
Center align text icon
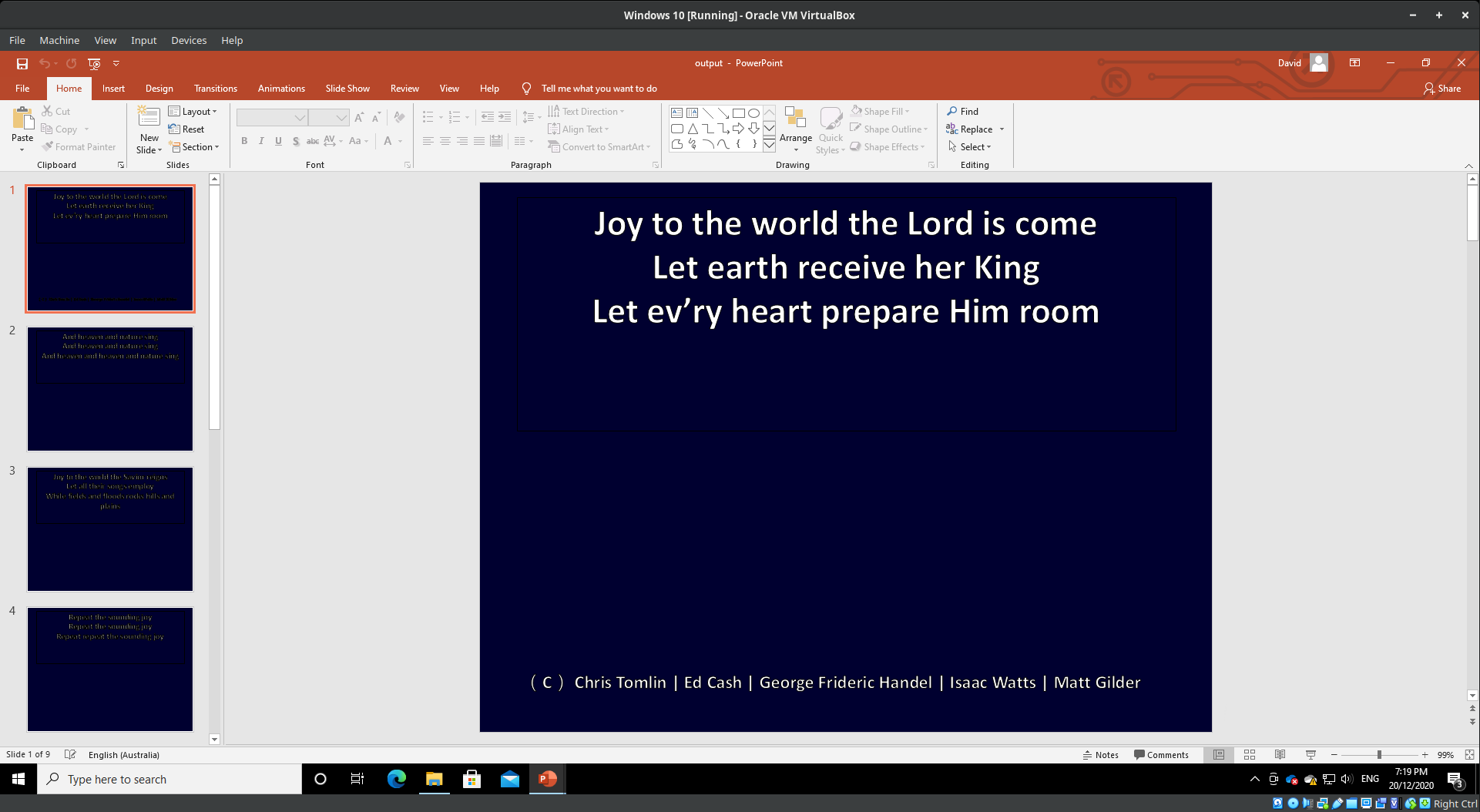pos(445,141)
